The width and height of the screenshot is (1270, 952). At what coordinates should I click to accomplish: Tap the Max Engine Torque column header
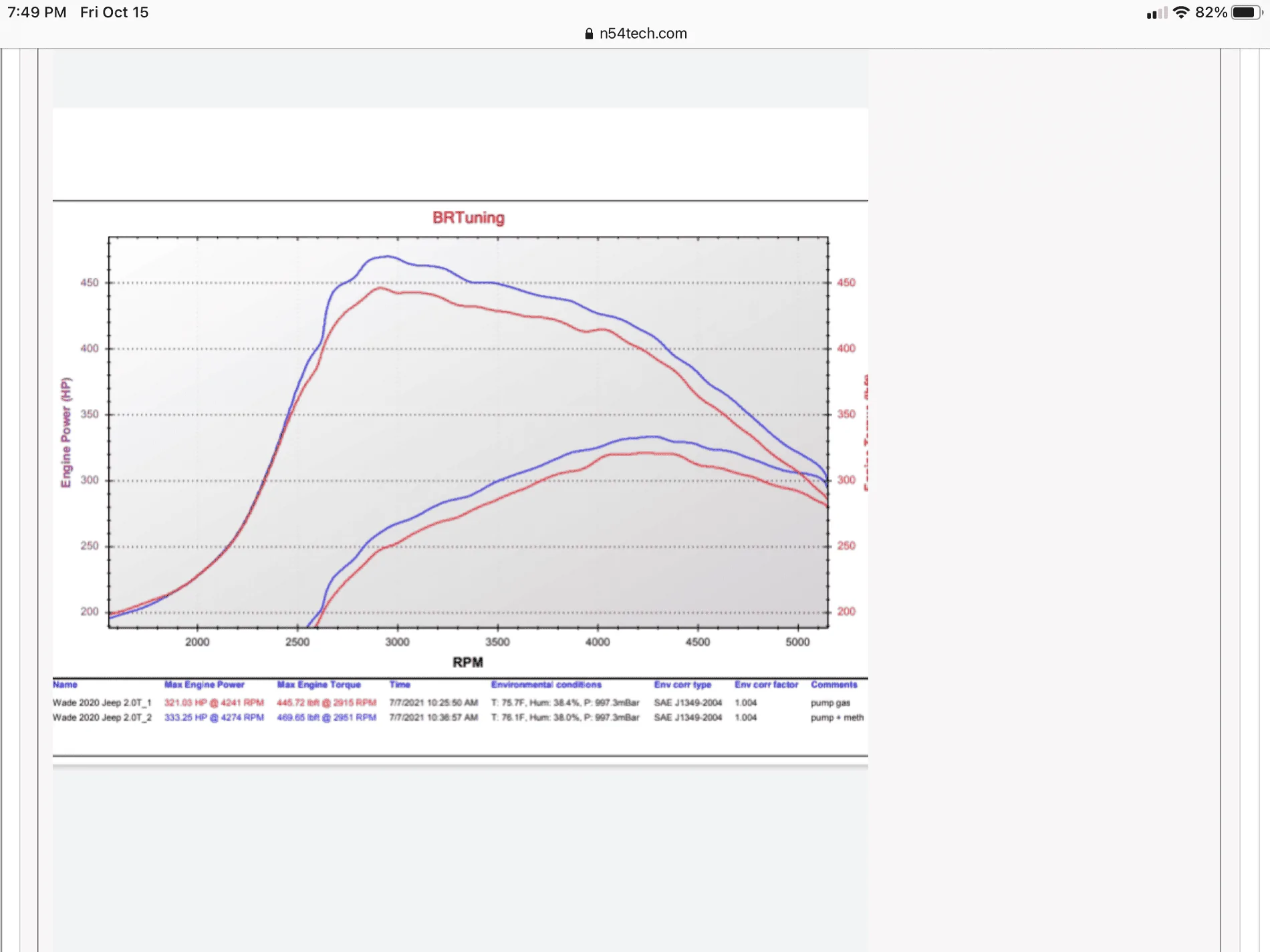coord(319,685)
